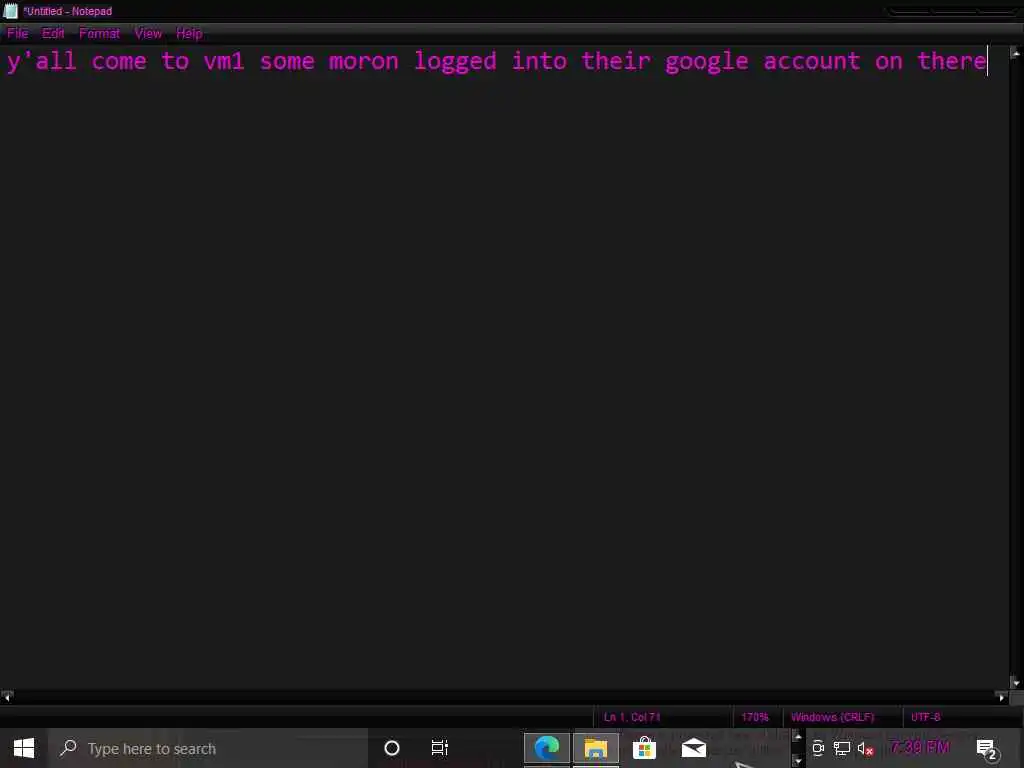This screenshot has width=1024, height=768.
Task: Open Task View on taskbar
Action: [x=440, y=748]
